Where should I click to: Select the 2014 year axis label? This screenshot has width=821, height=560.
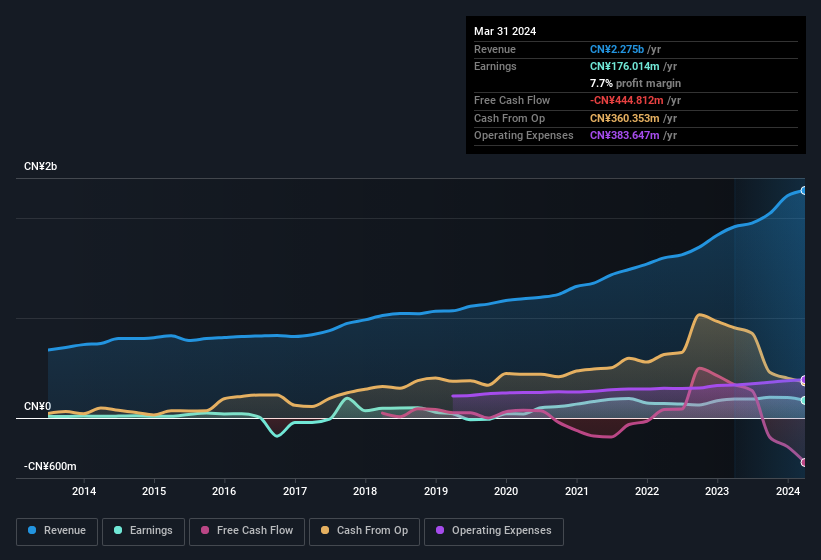pos(84,491)
